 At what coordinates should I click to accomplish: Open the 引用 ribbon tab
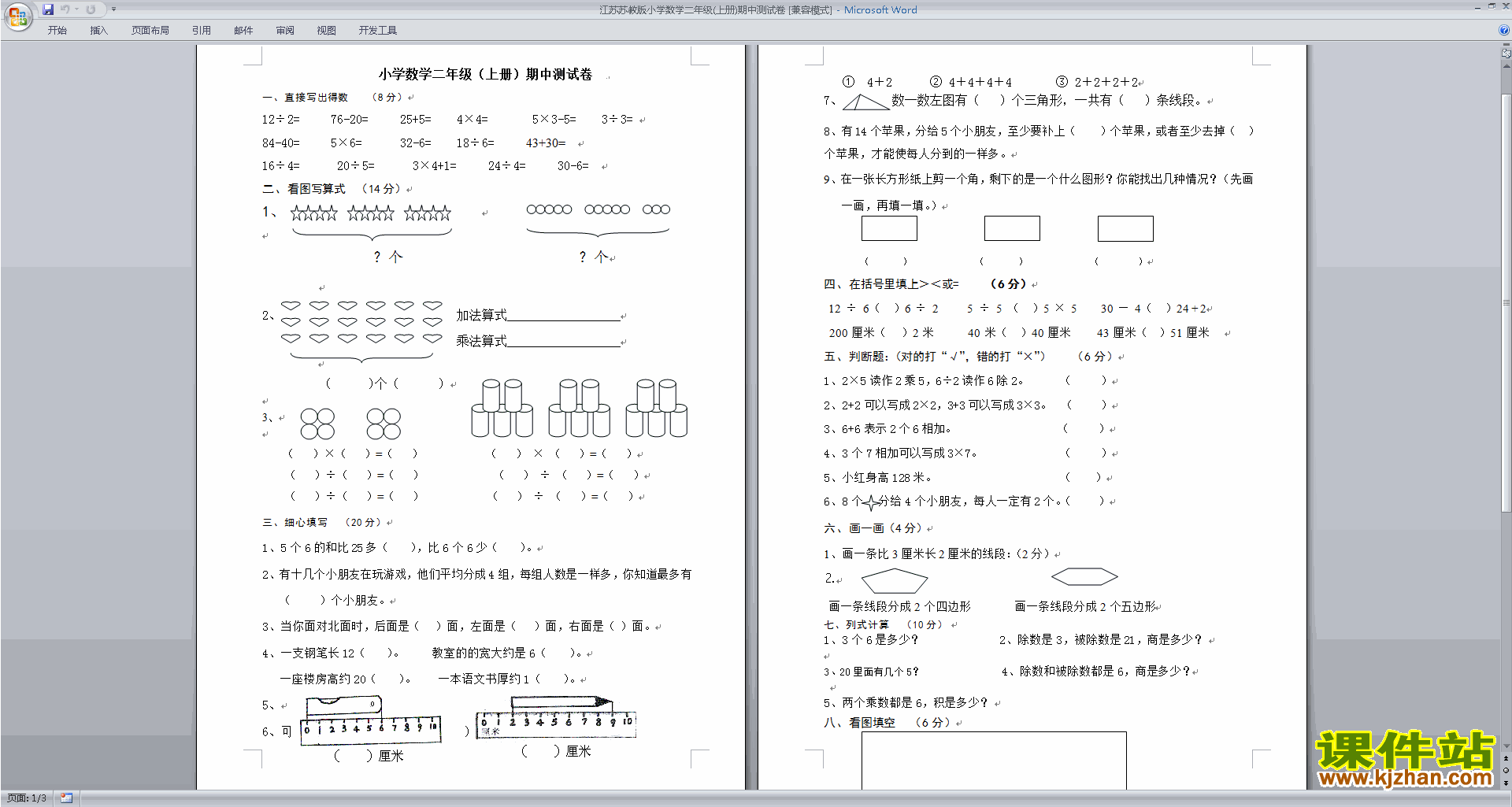202,30
